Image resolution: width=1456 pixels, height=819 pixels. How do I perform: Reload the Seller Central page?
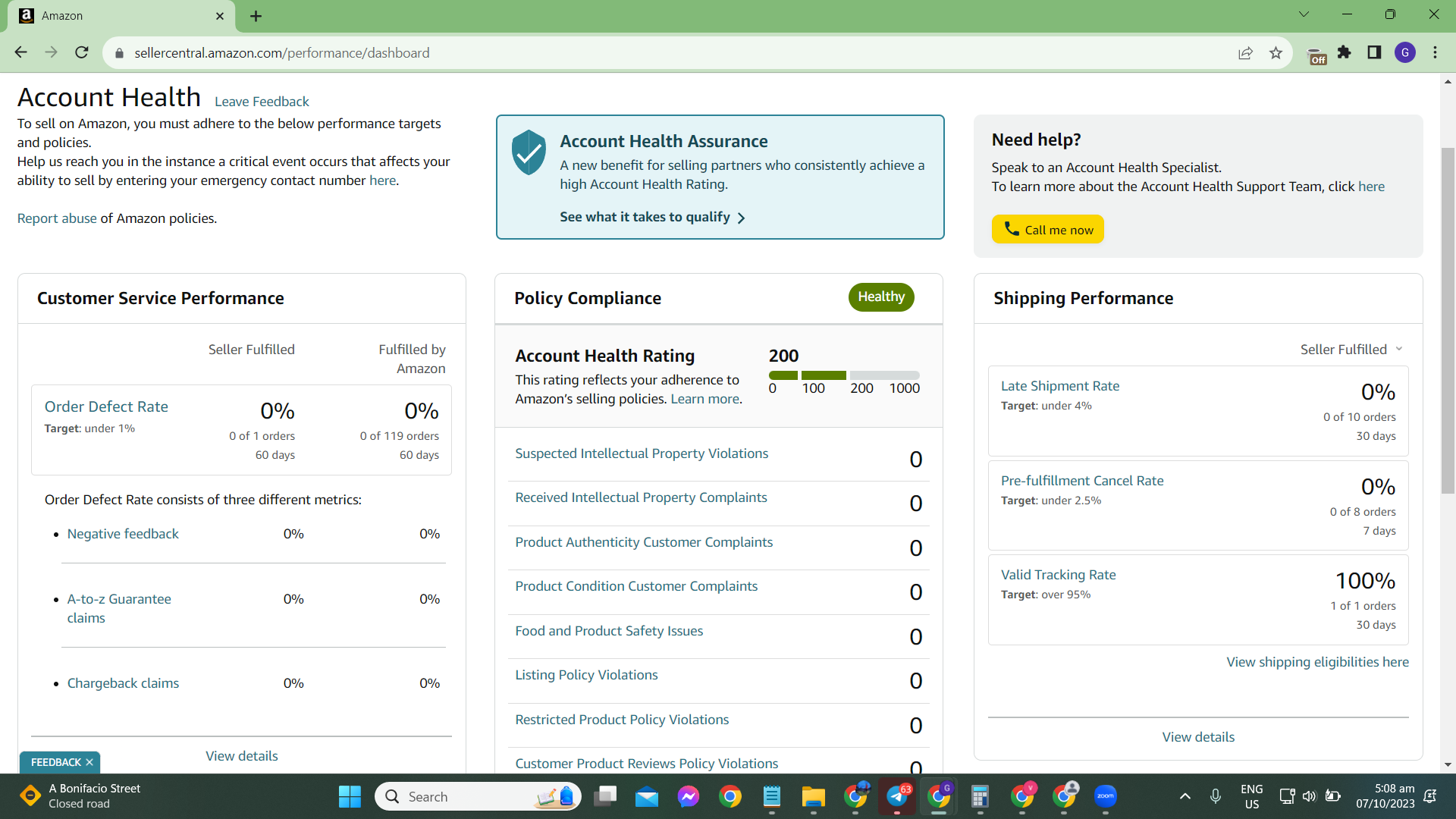[x=82, y=52]
